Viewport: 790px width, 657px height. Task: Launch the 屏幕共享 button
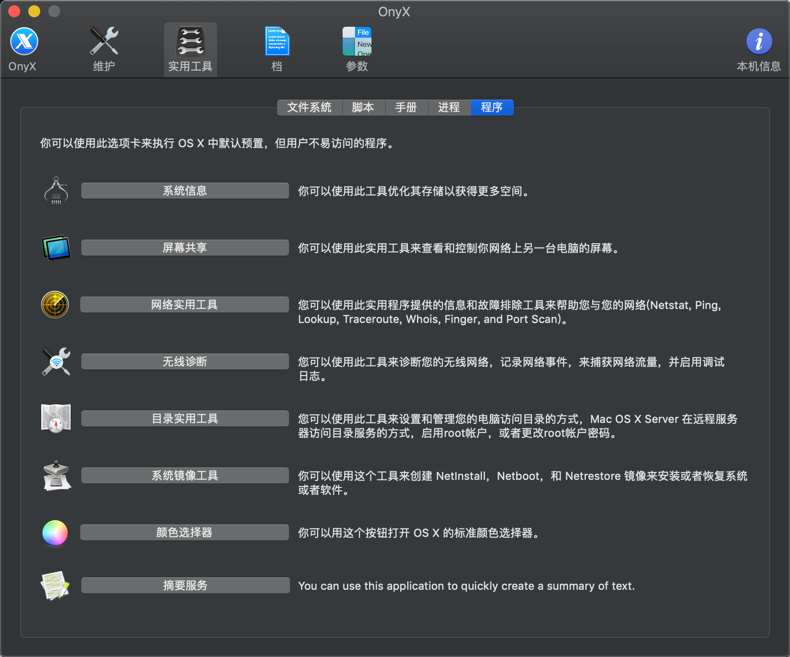[x=185, y=247]
